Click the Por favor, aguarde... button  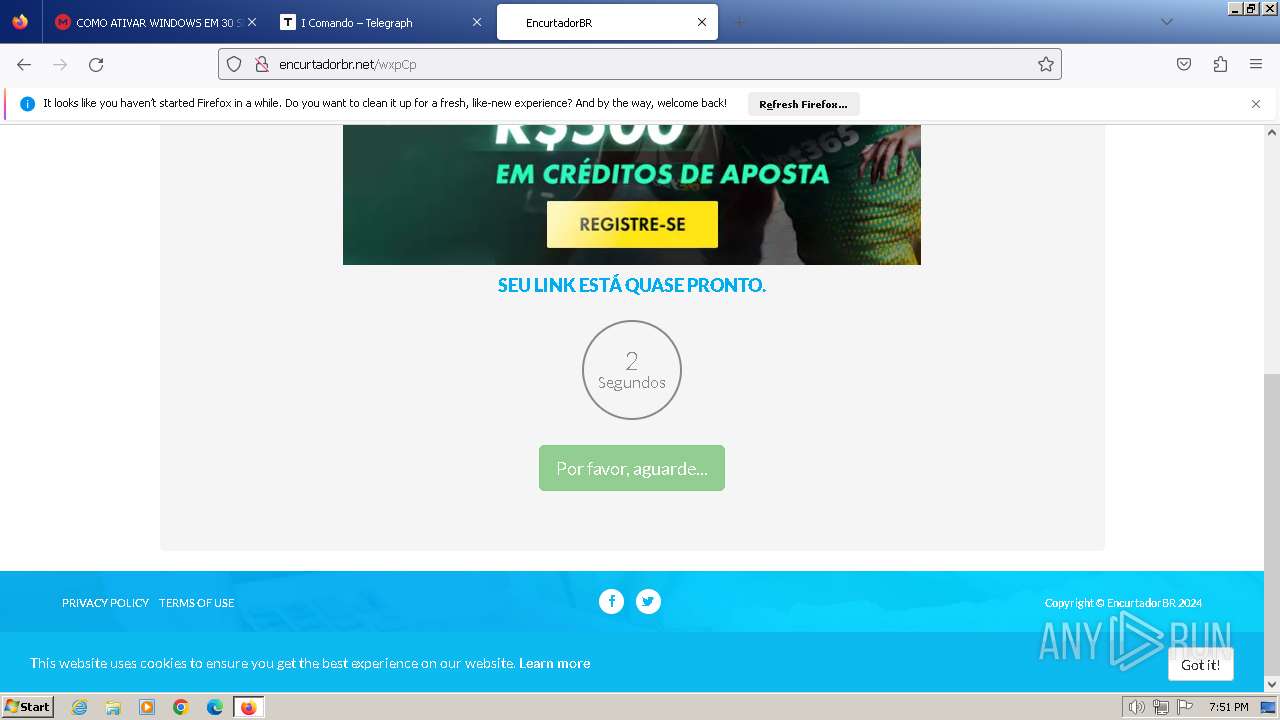(632, 468)
